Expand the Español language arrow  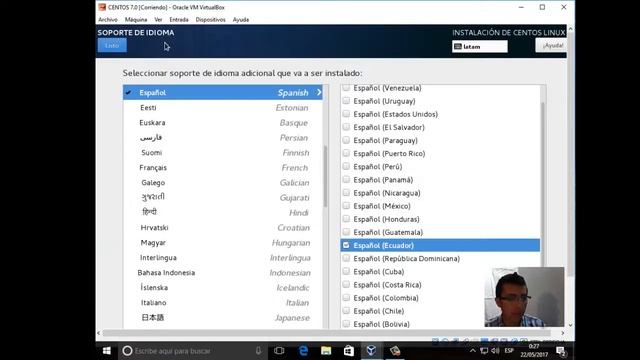coord(319,93)
